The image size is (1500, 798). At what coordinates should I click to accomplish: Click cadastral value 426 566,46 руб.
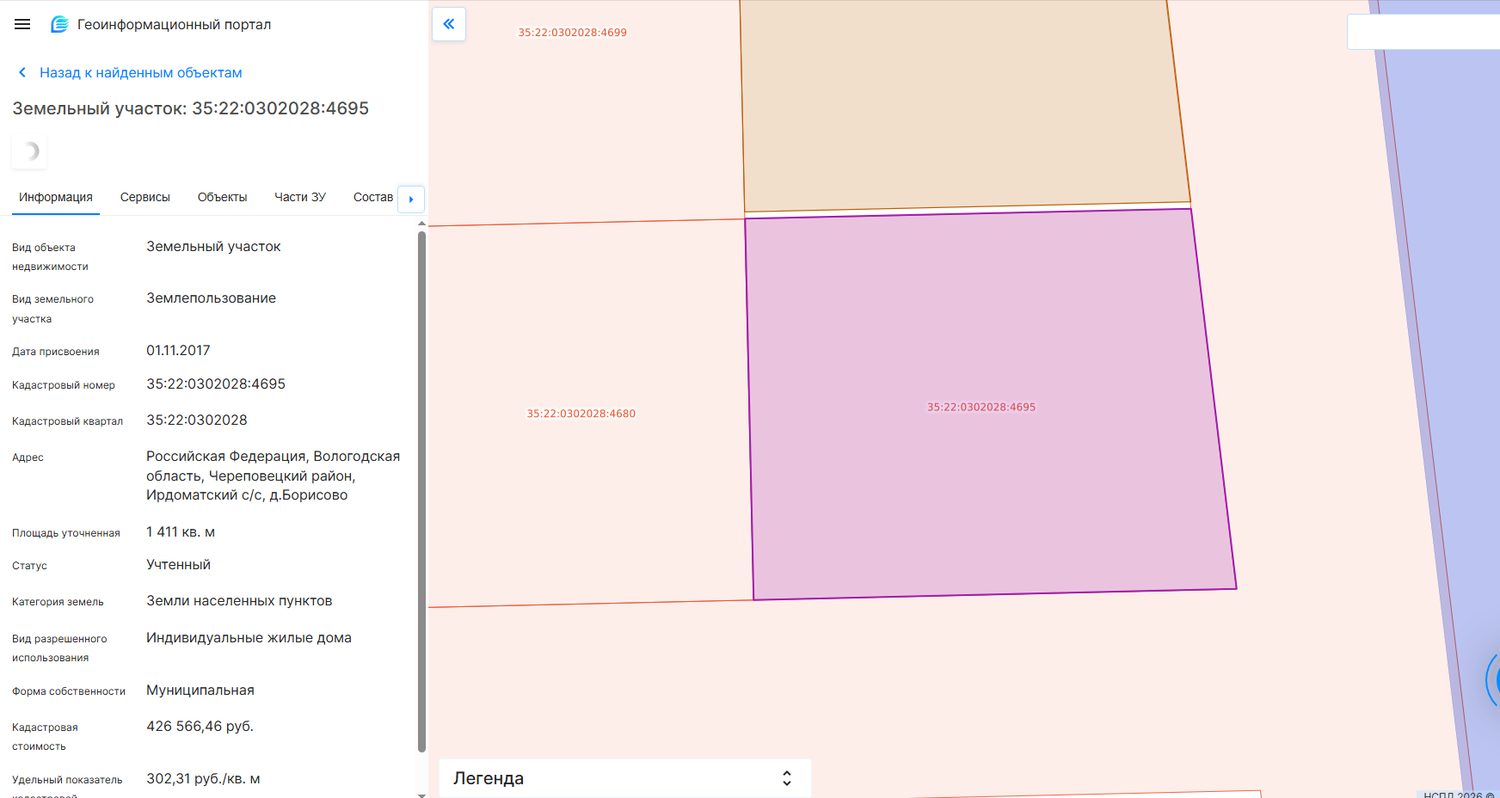pos(200,726)
